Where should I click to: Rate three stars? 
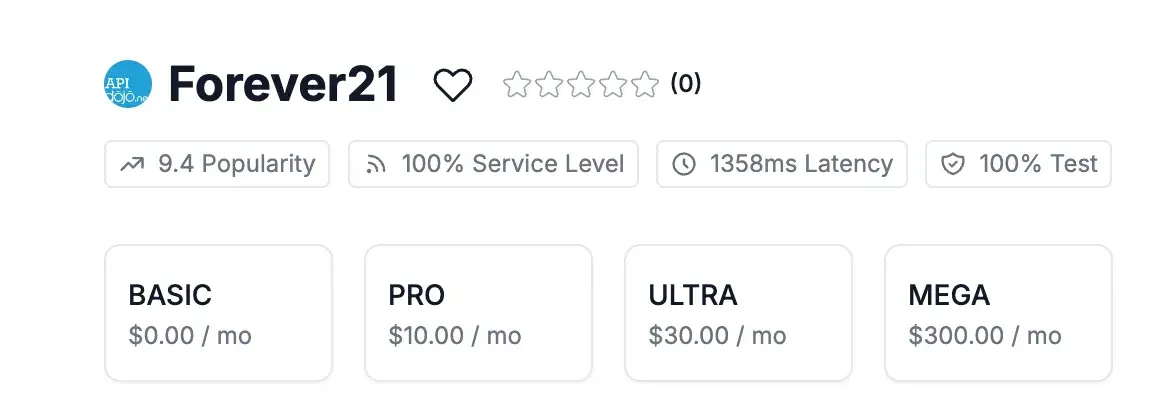tap(581, 84)
